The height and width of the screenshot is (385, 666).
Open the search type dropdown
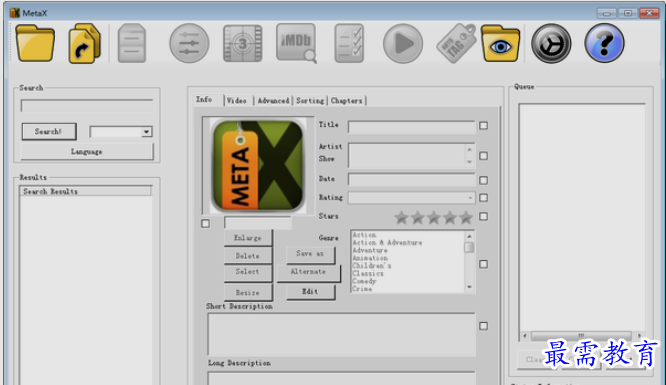point(146,132)
